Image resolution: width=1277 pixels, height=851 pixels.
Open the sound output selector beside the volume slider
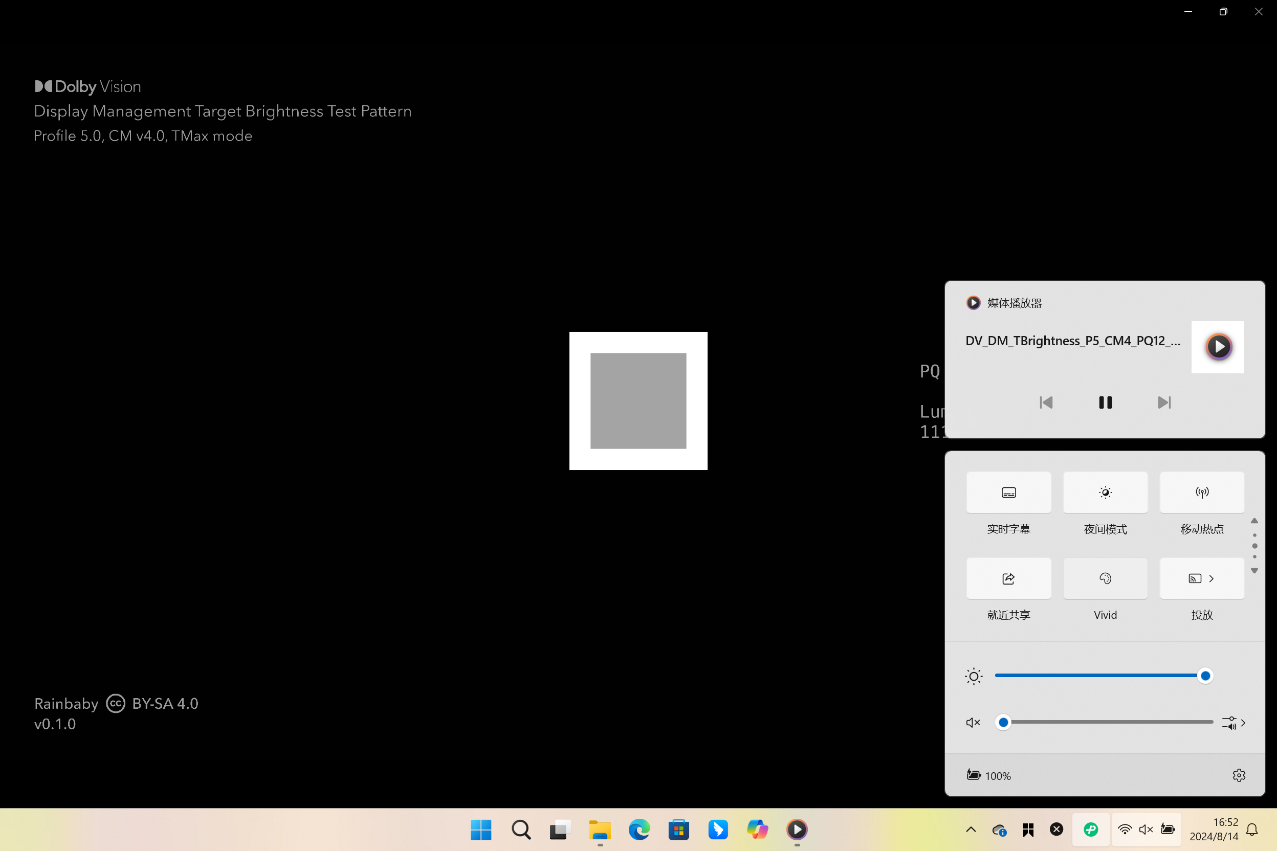[x=1233, y=722]
